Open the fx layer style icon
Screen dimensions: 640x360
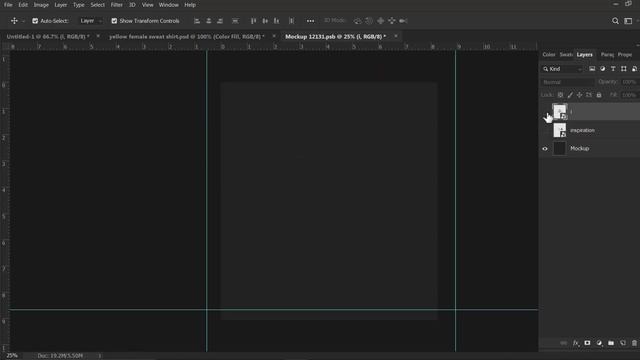pyautogui.click(x=576, y=343)
